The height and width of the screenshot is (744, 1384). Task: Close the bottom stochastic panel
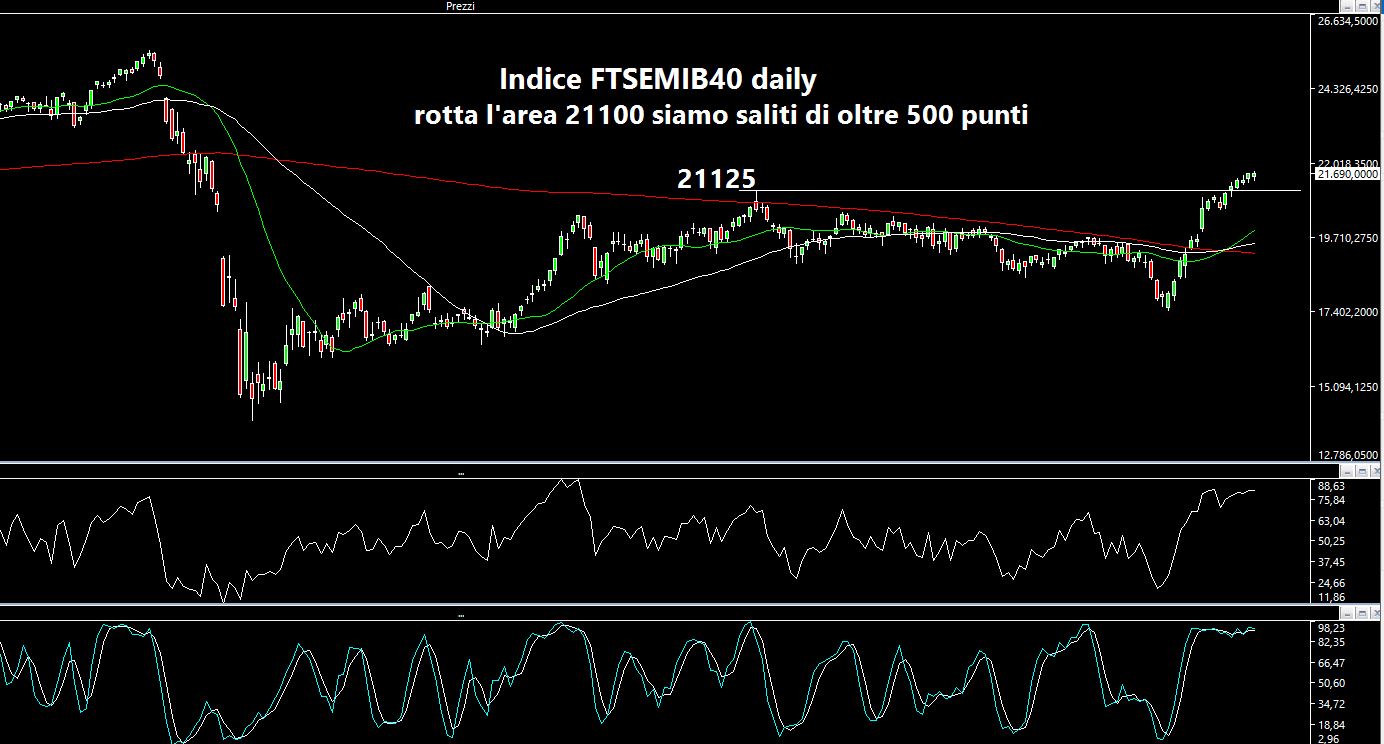pos(1374,611)
